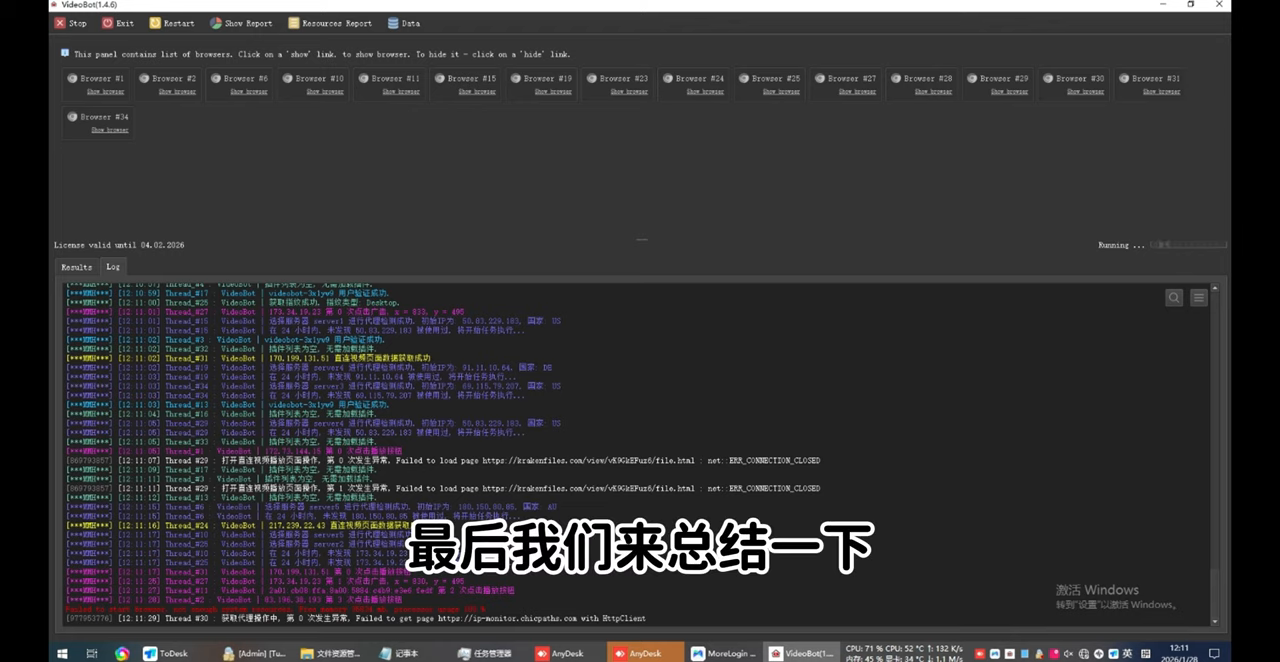
Task: Open Resources Report from the toolbar
Action: point(329,23)
